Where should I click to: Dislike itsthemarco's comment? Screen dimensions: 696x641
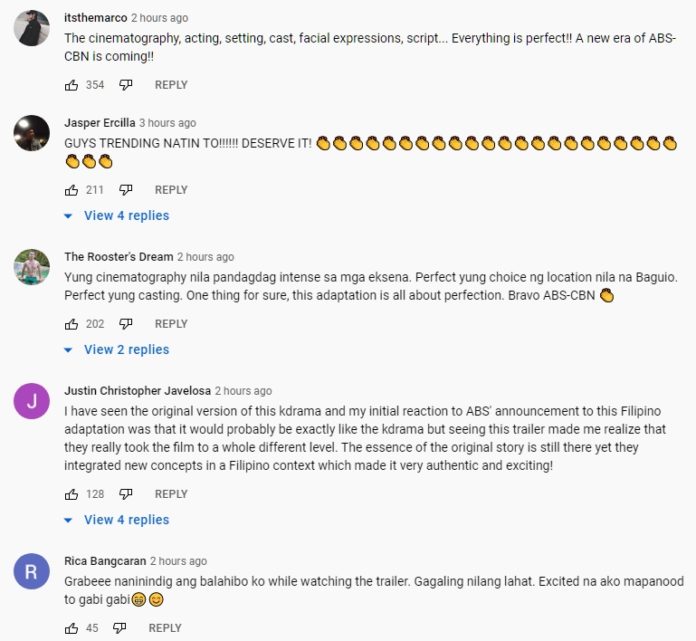click(x=126, y=85)
